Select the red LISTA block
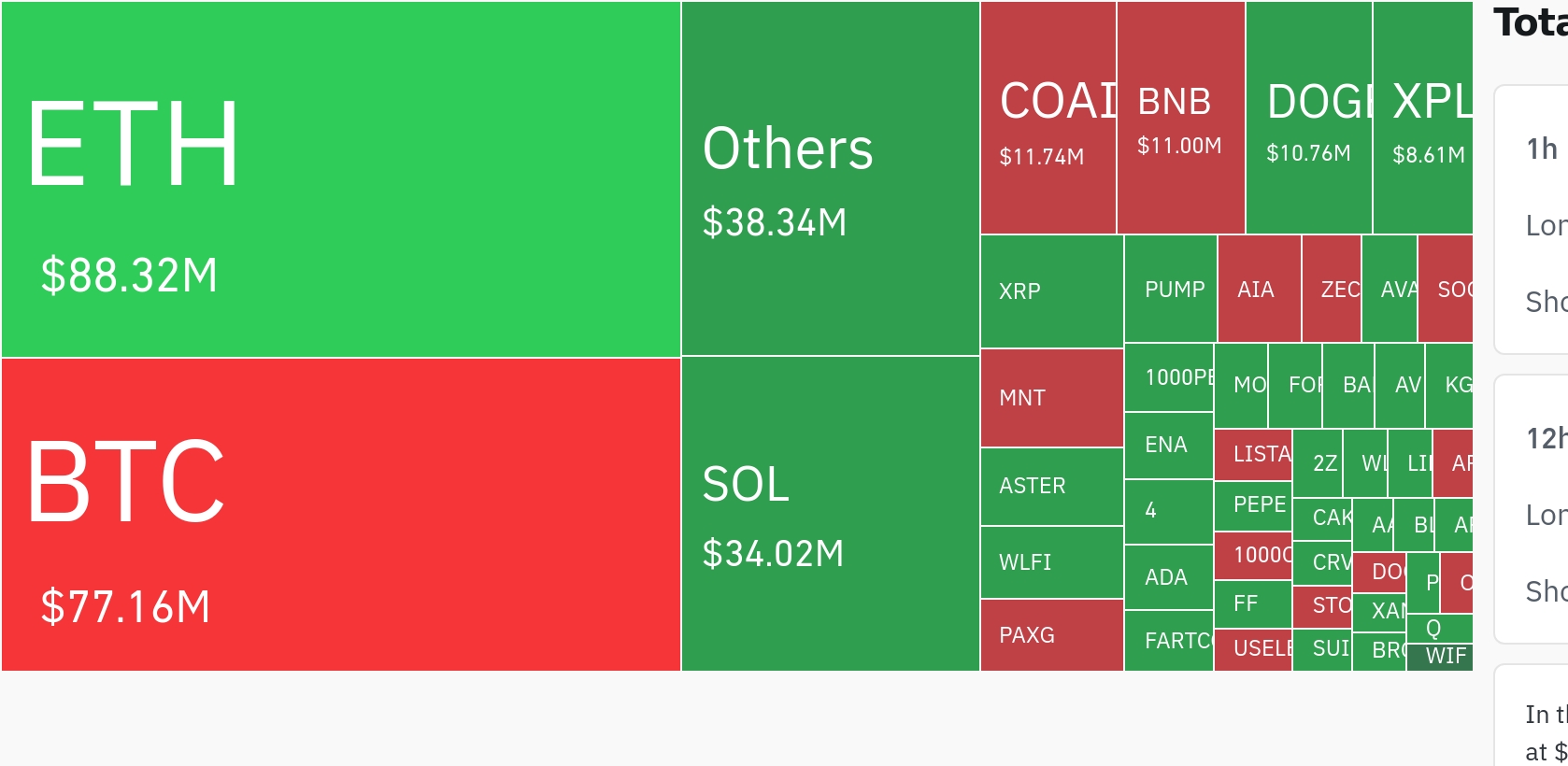 (1253, 455)
